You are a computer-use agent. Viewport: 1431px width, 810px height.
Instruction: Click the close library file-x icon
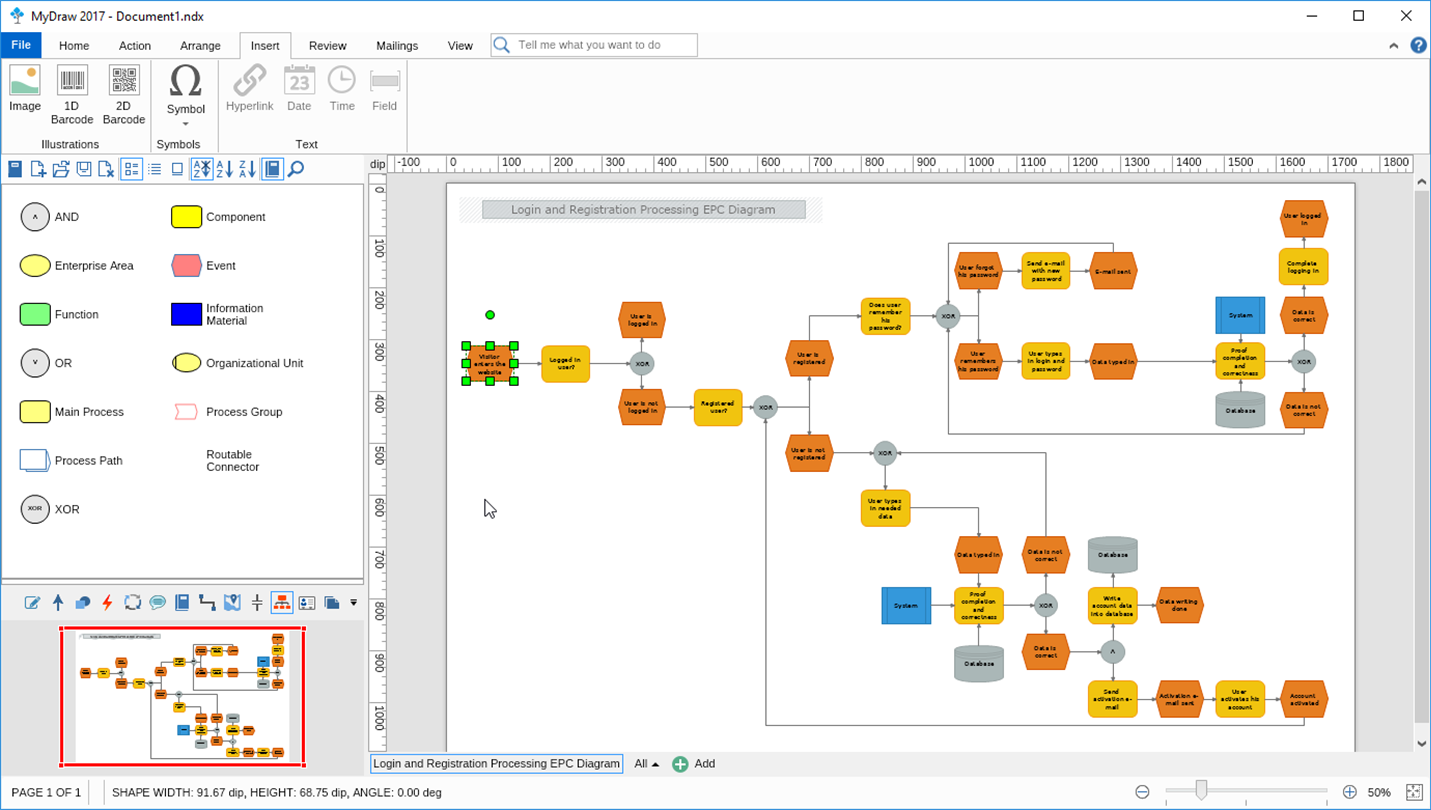point(106,169)
